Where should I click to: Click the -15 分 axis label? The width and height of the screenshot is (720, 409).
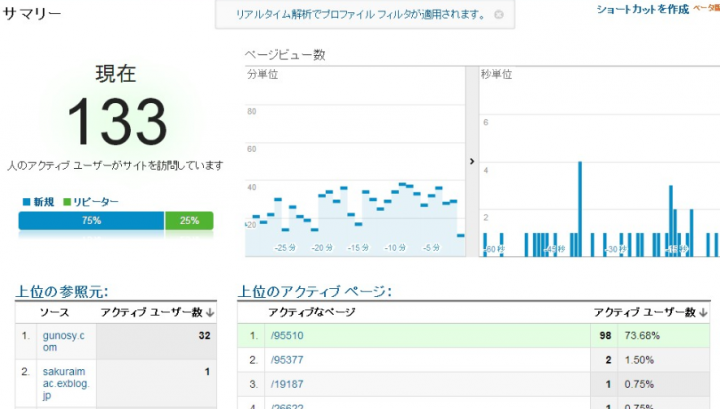tap(358, 248)
